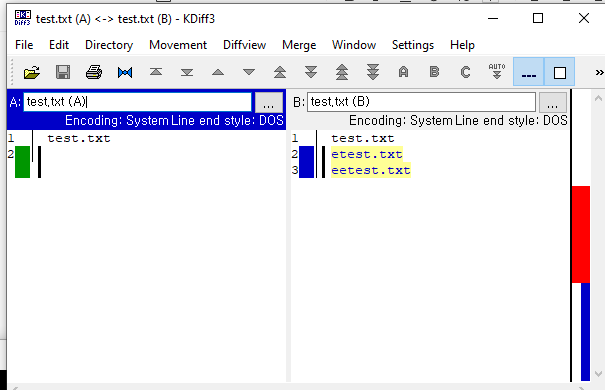
Task: Click the blue section of the overview bar
Action: pyautogui.click(x=585, y=332)
